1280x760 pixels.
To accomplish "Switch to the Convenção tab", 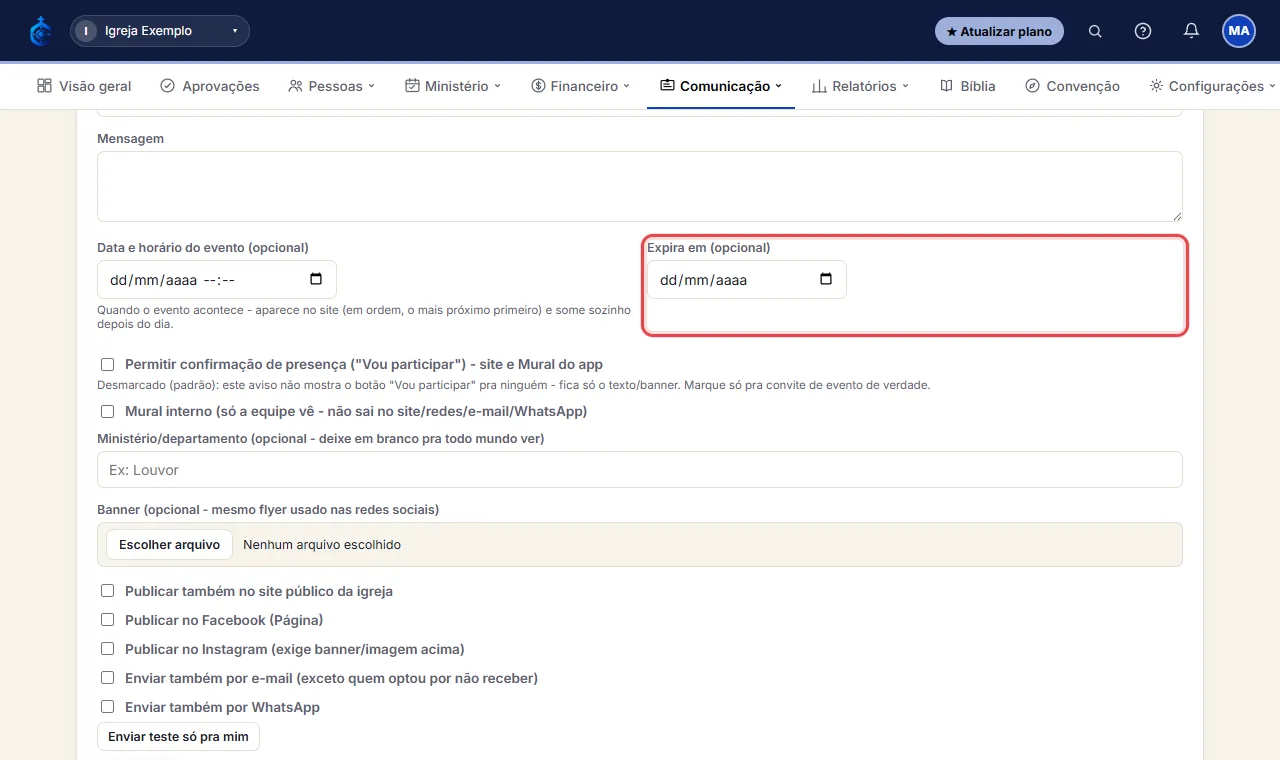I will (1072, 86).
